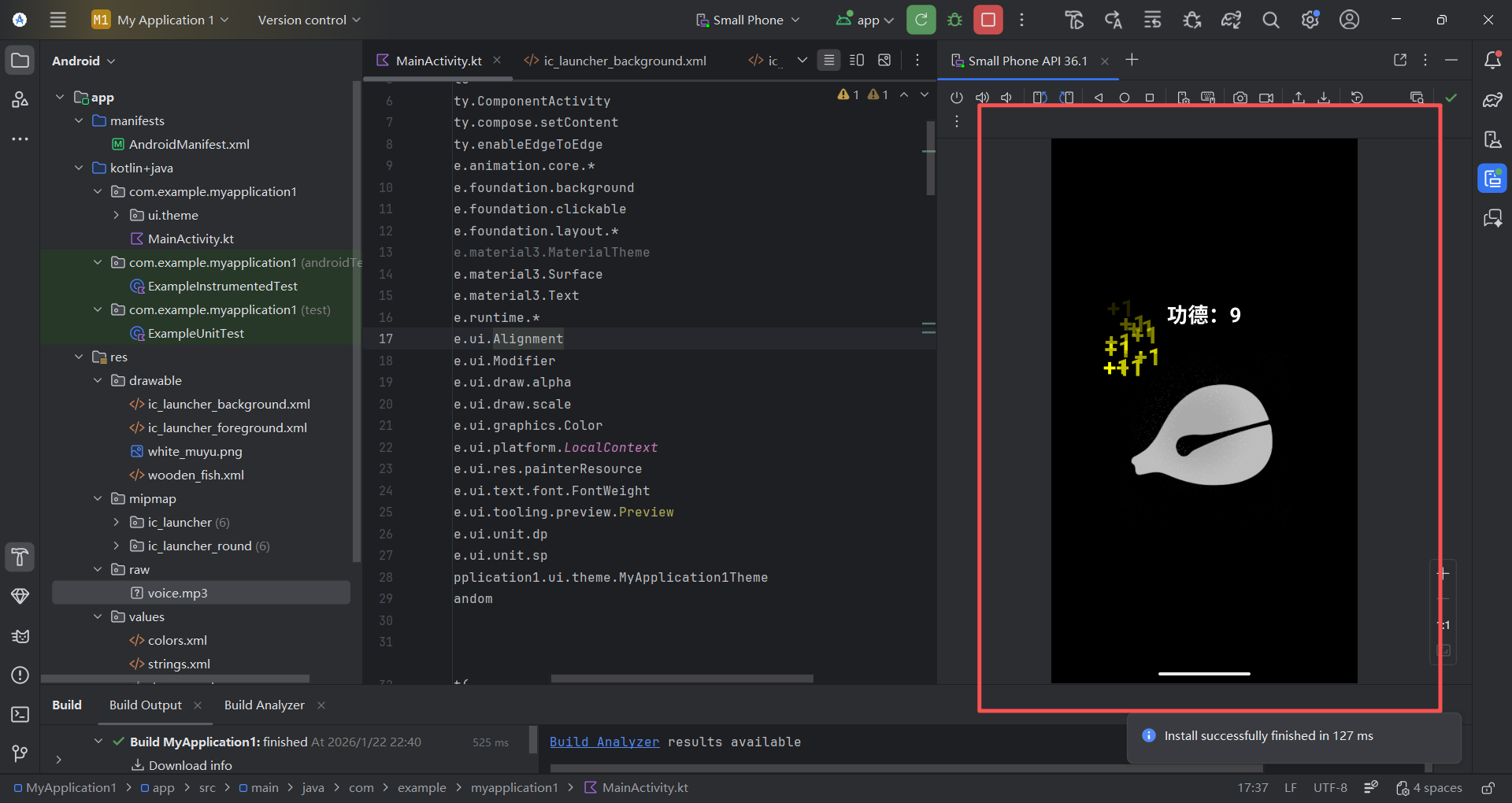Switch to ic_launcher_background.xml editor tab
This screenshot has width=1512, height=803.
(x=624, y=61)
